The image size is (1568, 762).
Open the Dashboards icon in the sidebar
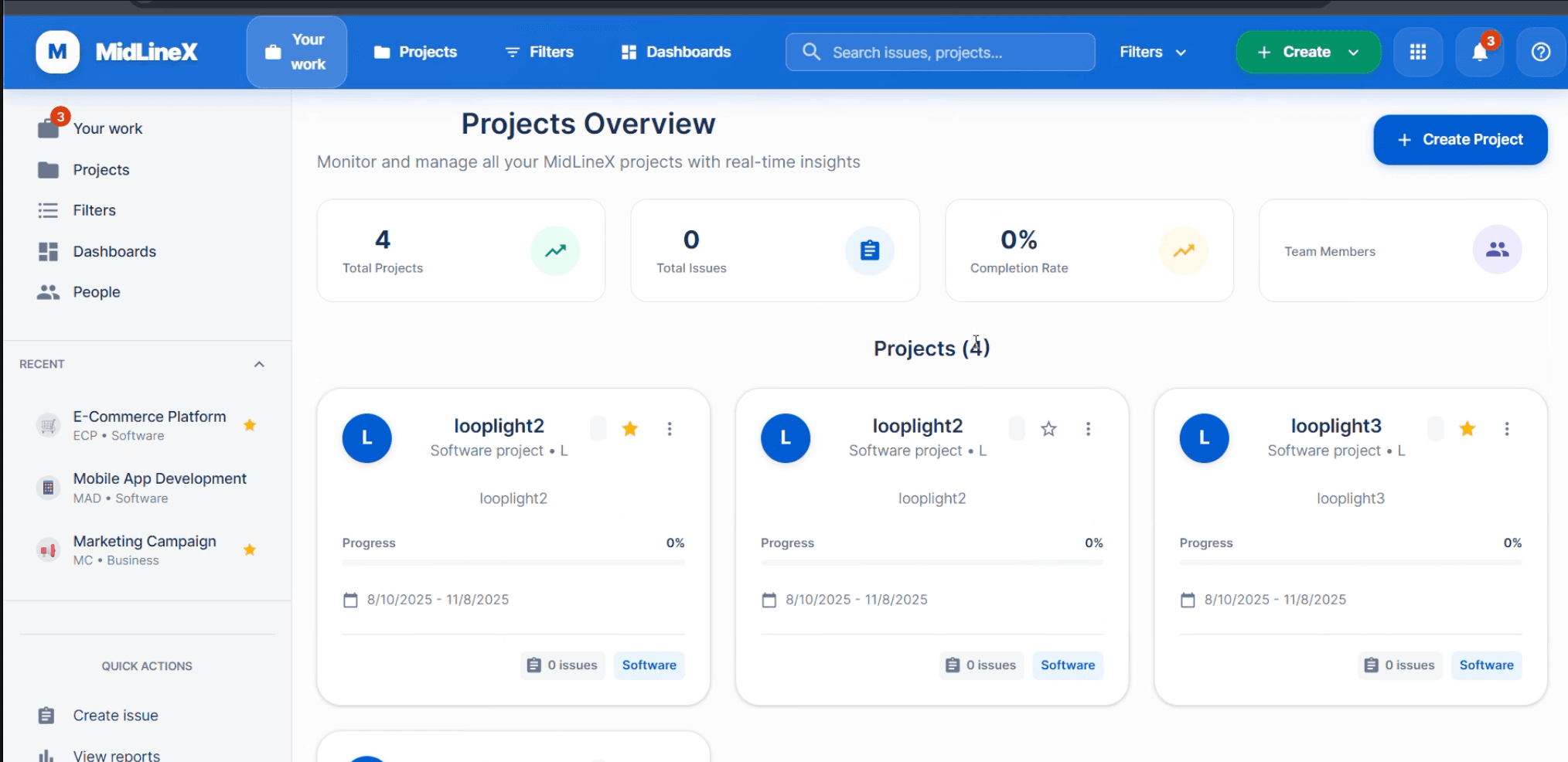(48, 251)
